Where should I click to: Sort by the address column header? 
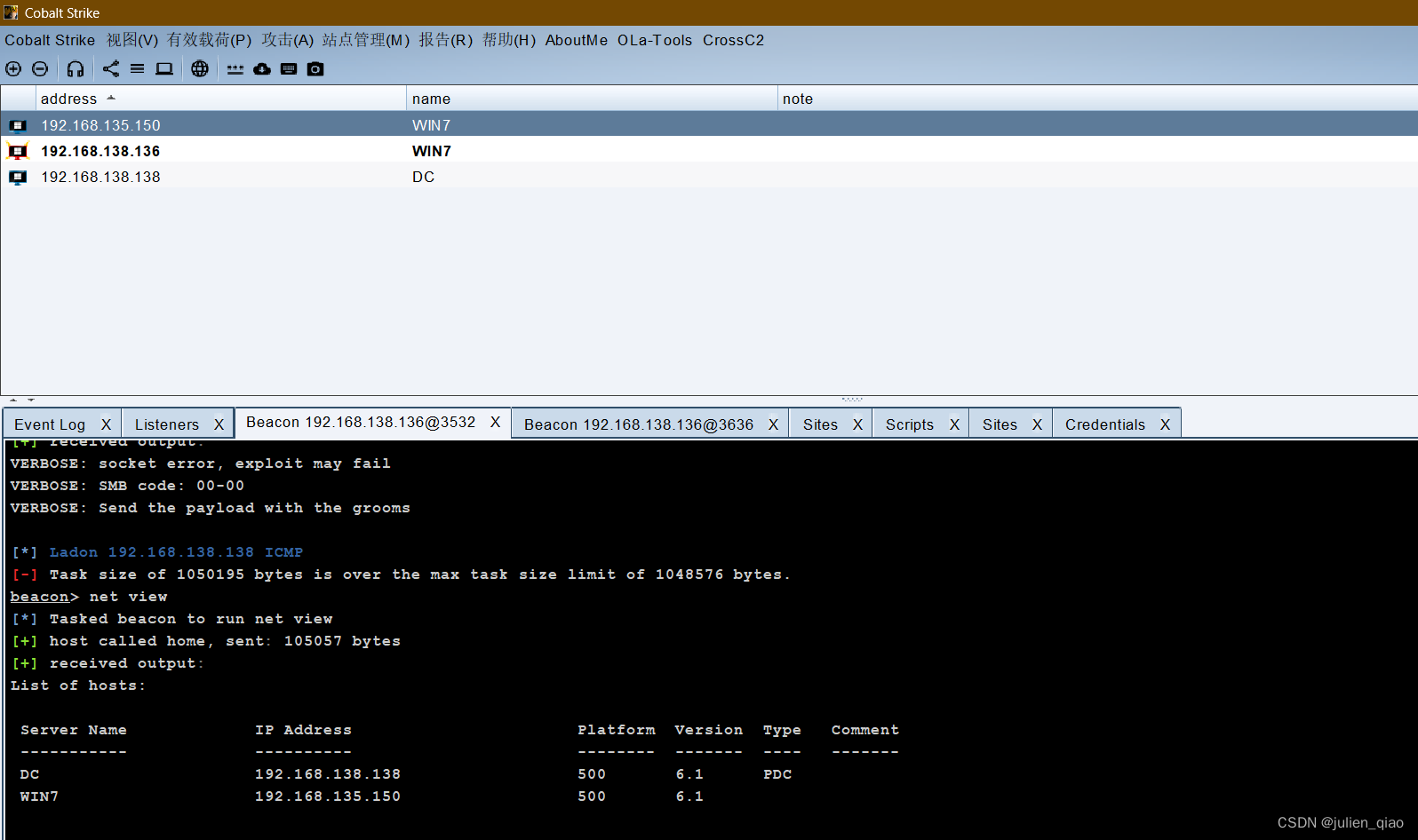pyautogui.click(x=220, y=99)
